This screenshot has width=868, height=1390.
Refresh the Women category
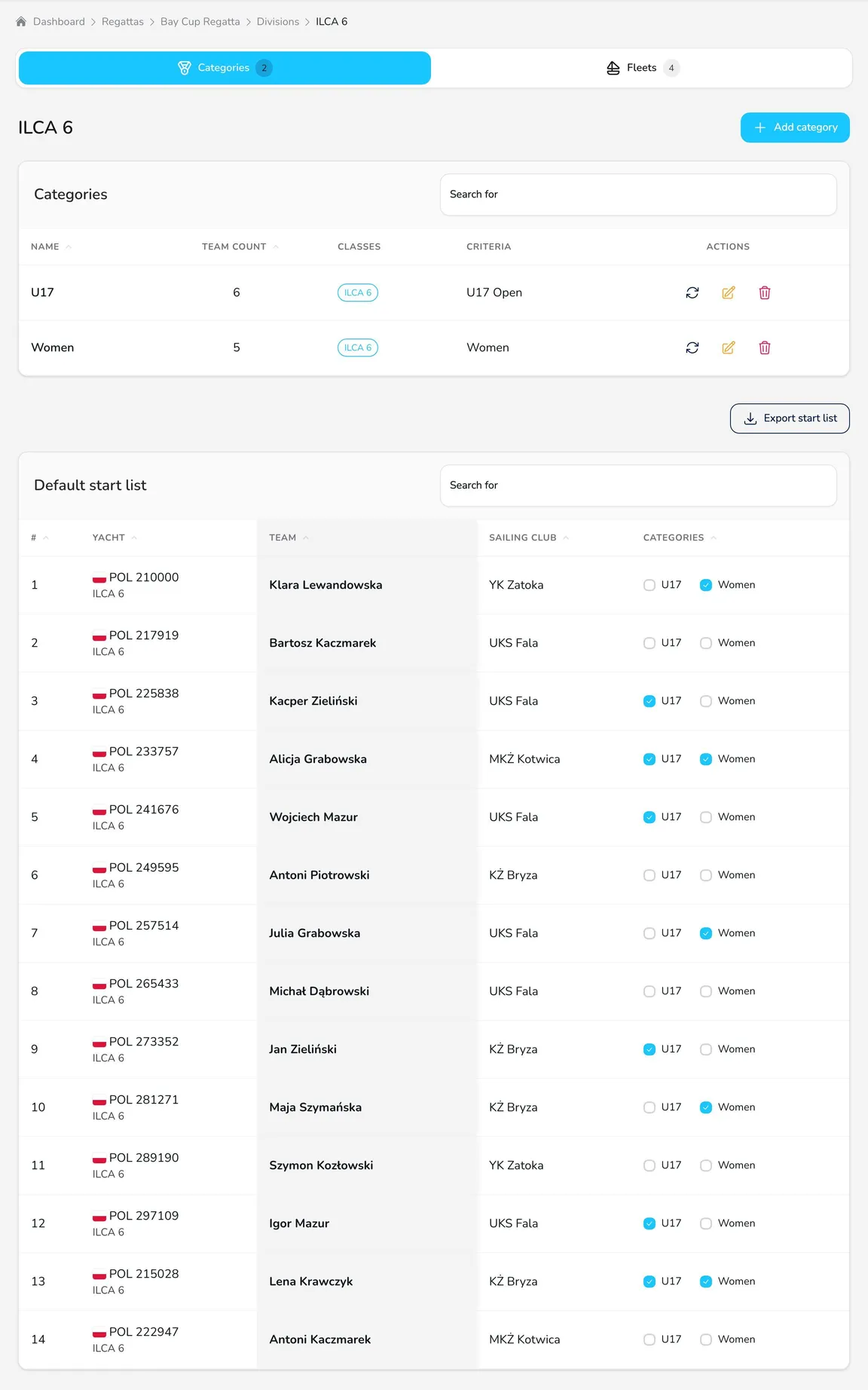coord(692,347)
